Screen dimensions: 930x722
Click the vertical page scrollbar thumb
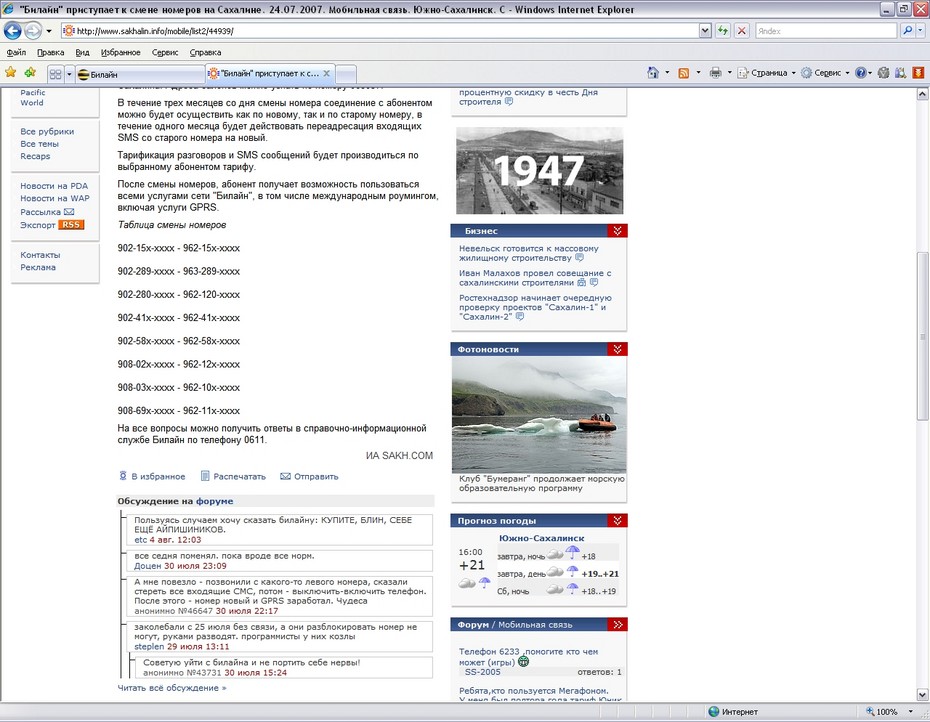(922, 336)
